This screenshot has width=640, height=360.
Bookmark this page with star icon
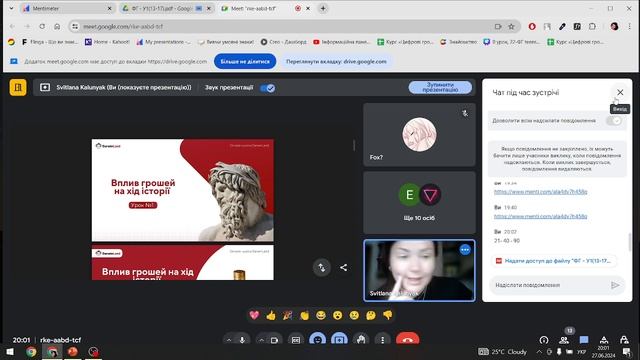[511, 27]
